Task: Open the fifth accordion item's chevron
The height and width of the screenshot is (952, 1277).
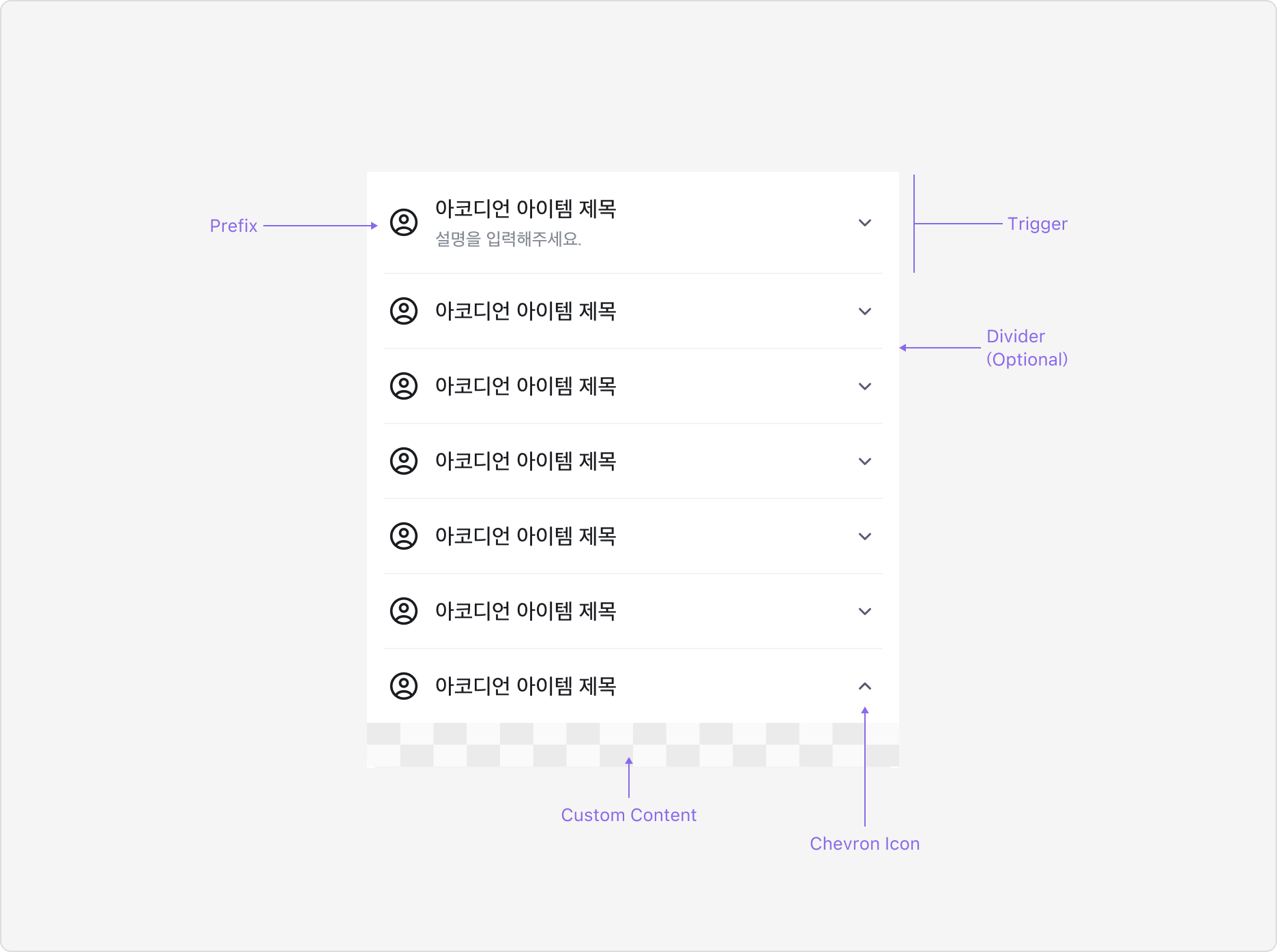Action: (865, 537)
